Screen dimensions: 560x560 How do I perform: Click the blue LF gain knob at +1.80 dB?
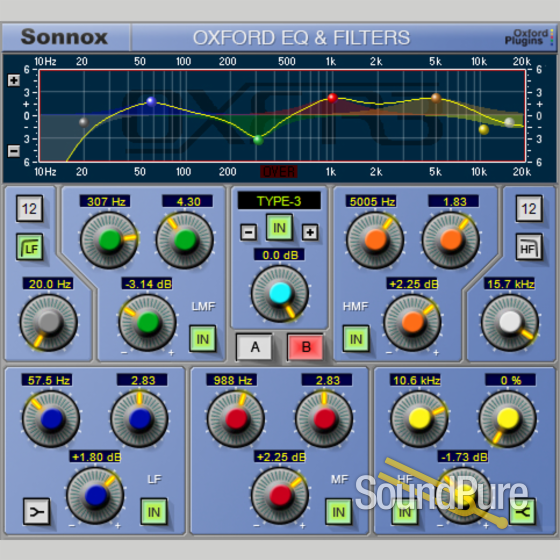pos(95,495)
